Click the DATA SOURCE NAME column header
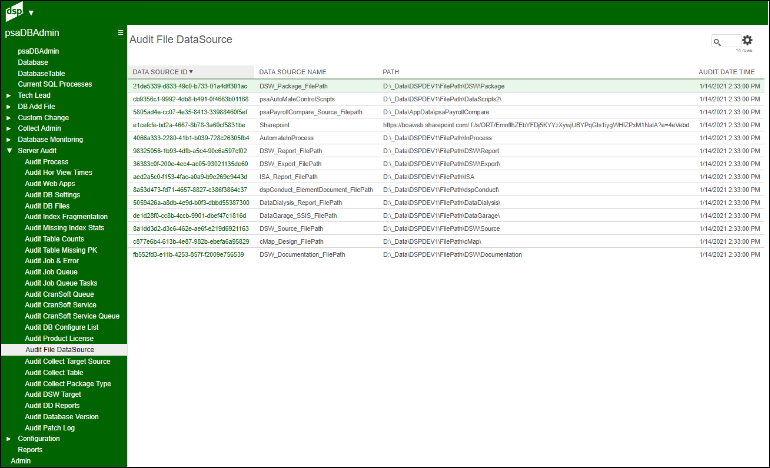The height and width of the screenshot is (468, 770). (293, 72)
